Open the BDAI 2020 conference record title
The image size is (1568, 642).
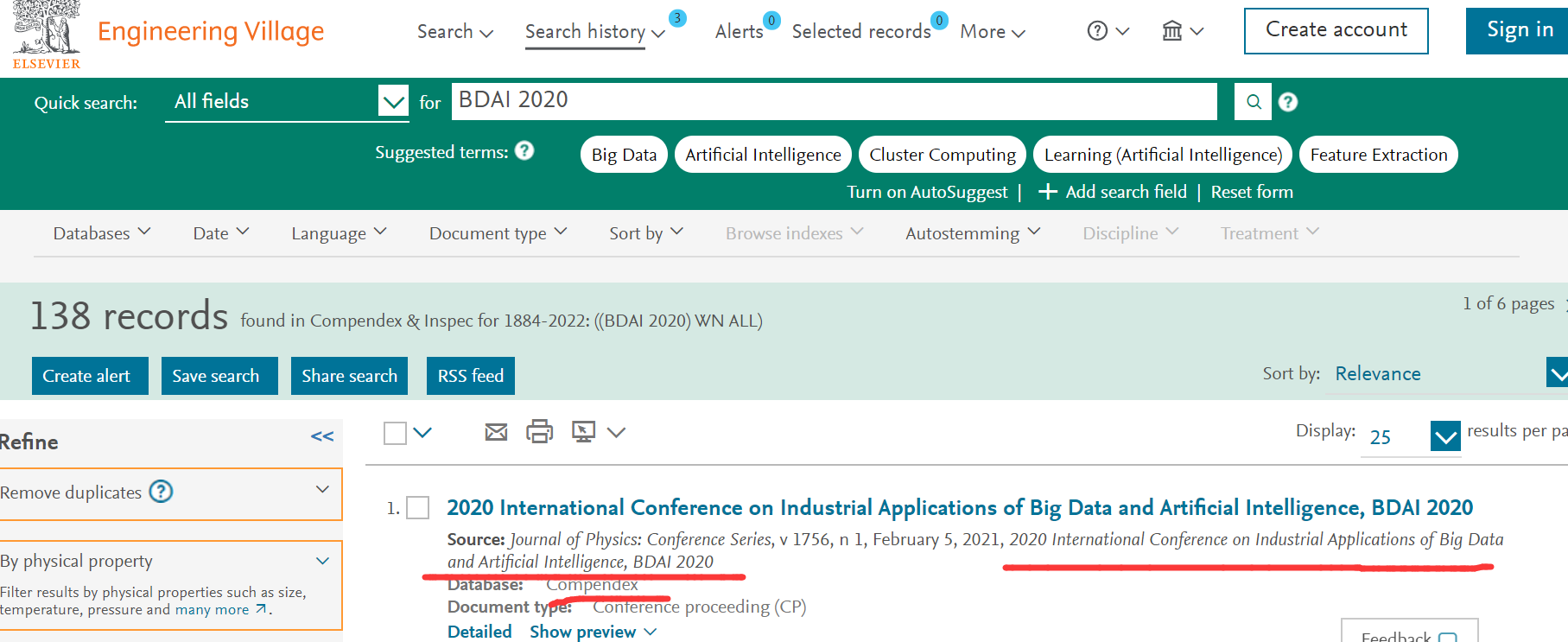960,508
